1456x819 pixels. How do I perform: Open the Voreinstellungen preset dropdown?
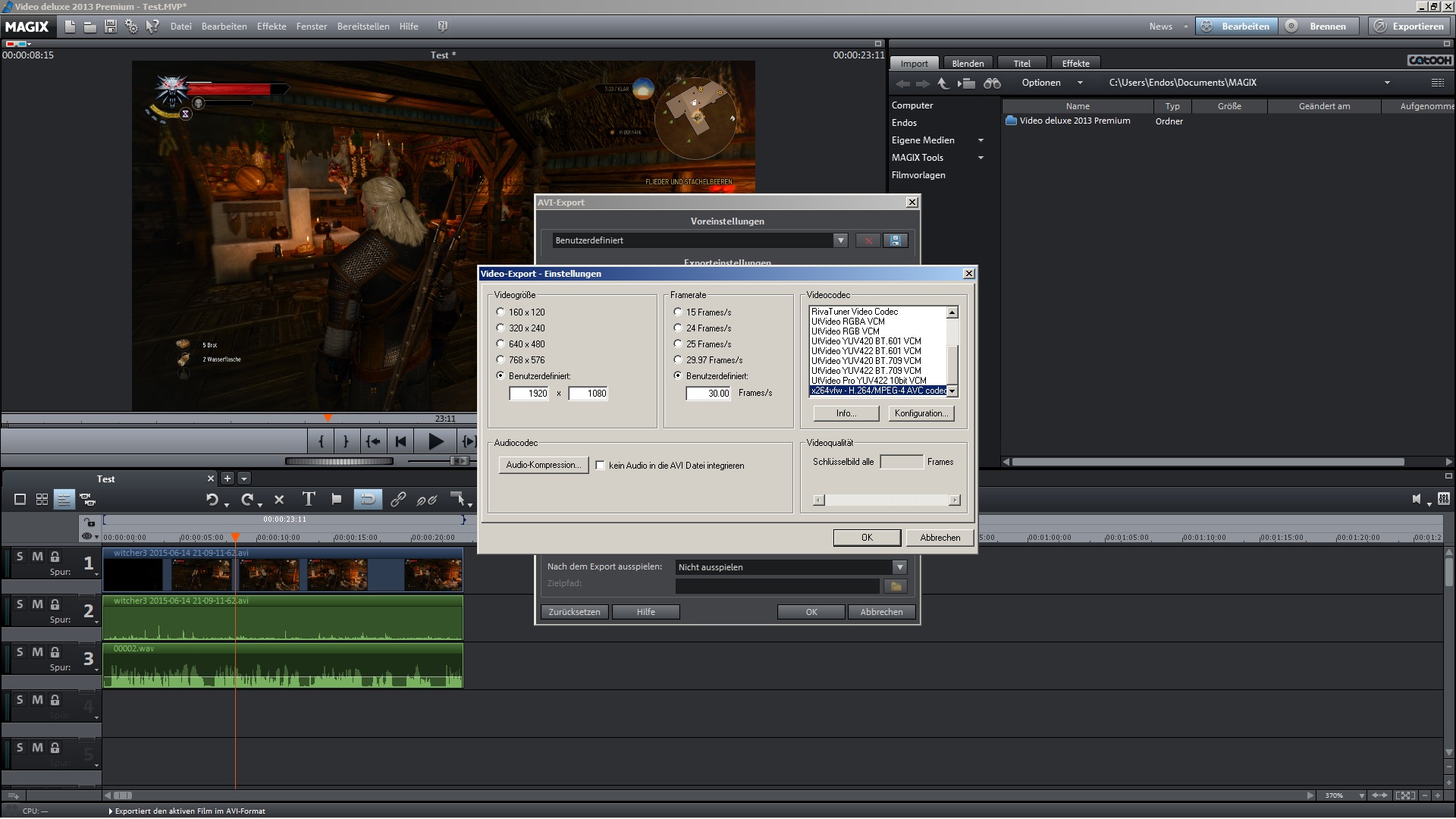840,240
